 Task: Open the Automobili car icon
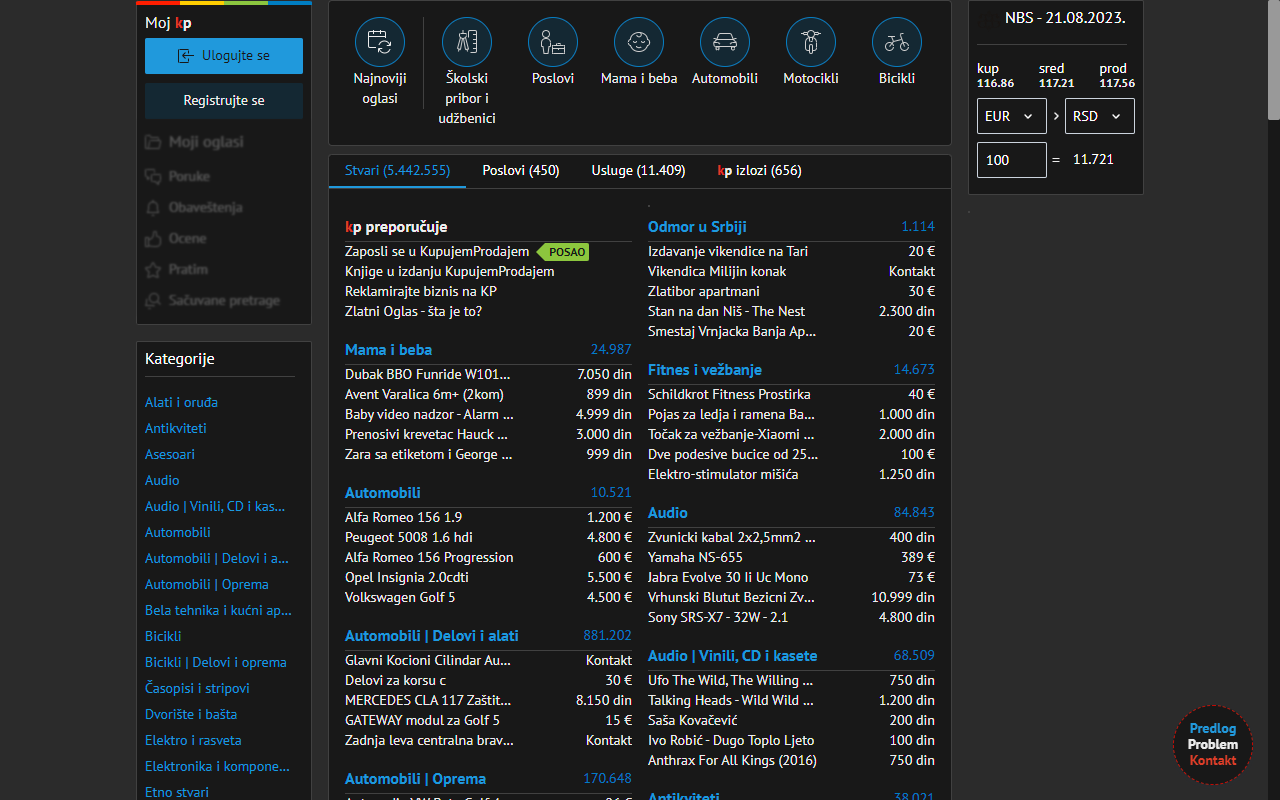(x=725, y=42)
